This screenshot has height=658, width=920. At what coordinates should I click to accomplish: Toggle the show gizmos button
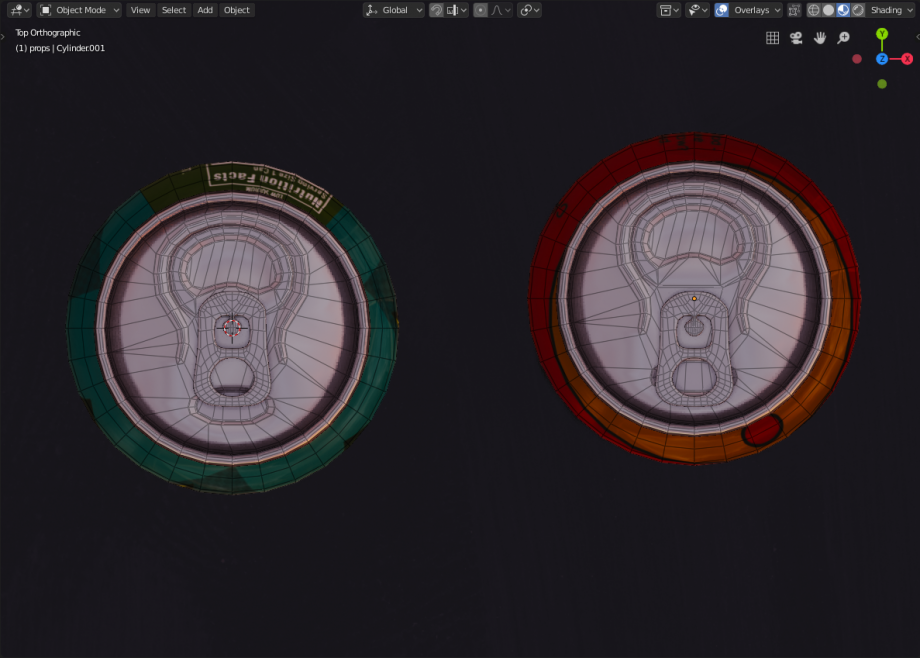pyautogui.click(x=693, y=10)
